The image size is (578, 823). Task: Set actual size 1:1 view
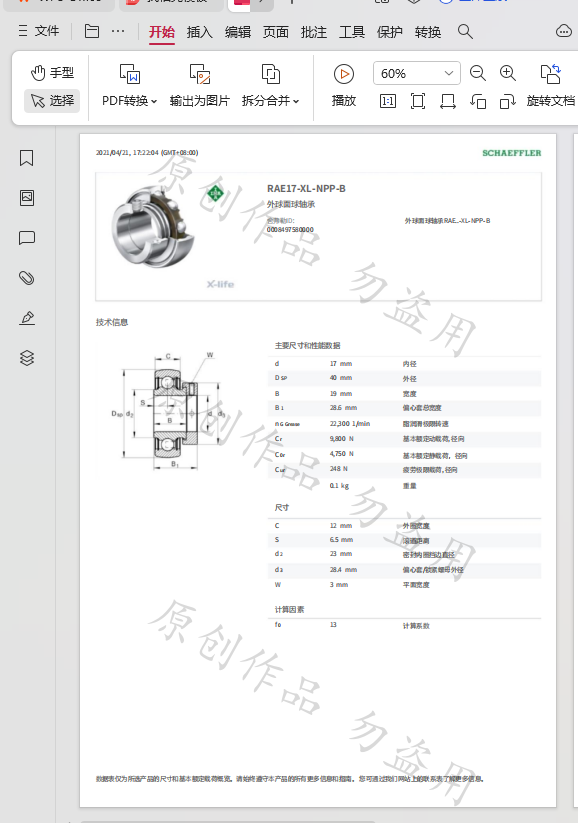388,101
